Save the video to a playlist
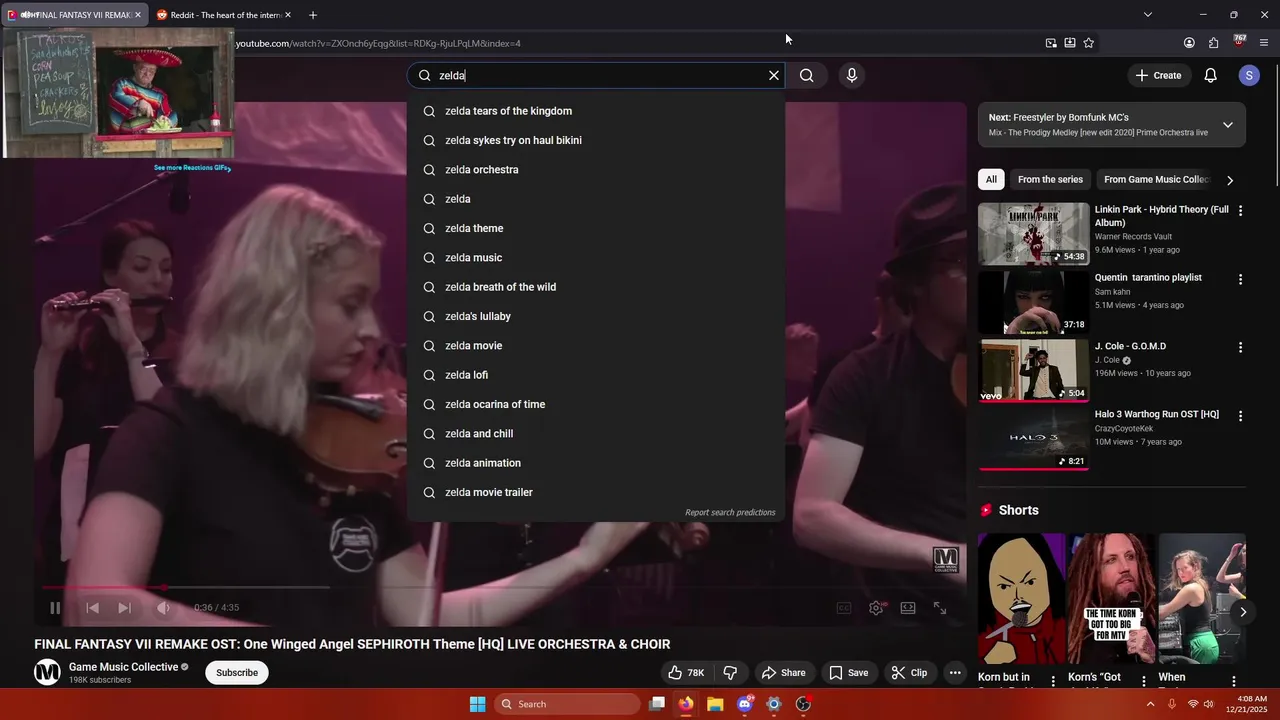Viewport: 1280px width, 720px height. pyautogui.click(x=849, y=673)
